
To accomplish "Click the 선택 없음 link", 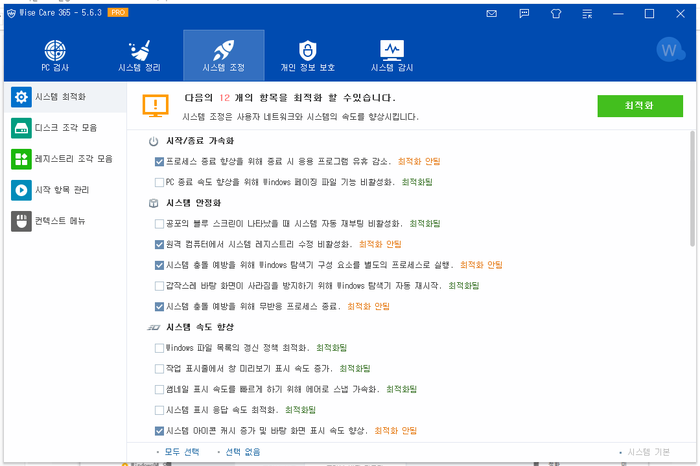I will [243, 452].
